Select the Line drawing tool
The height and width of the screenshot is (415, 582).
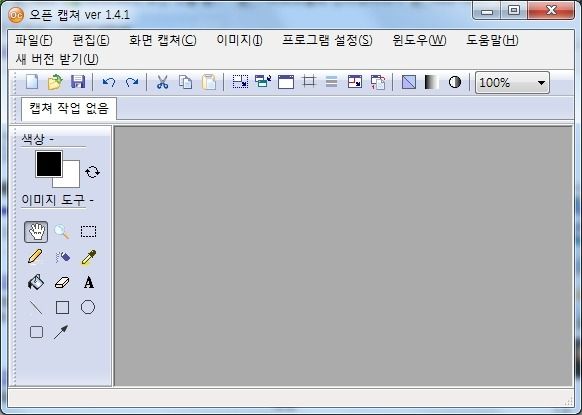(36, 307)
